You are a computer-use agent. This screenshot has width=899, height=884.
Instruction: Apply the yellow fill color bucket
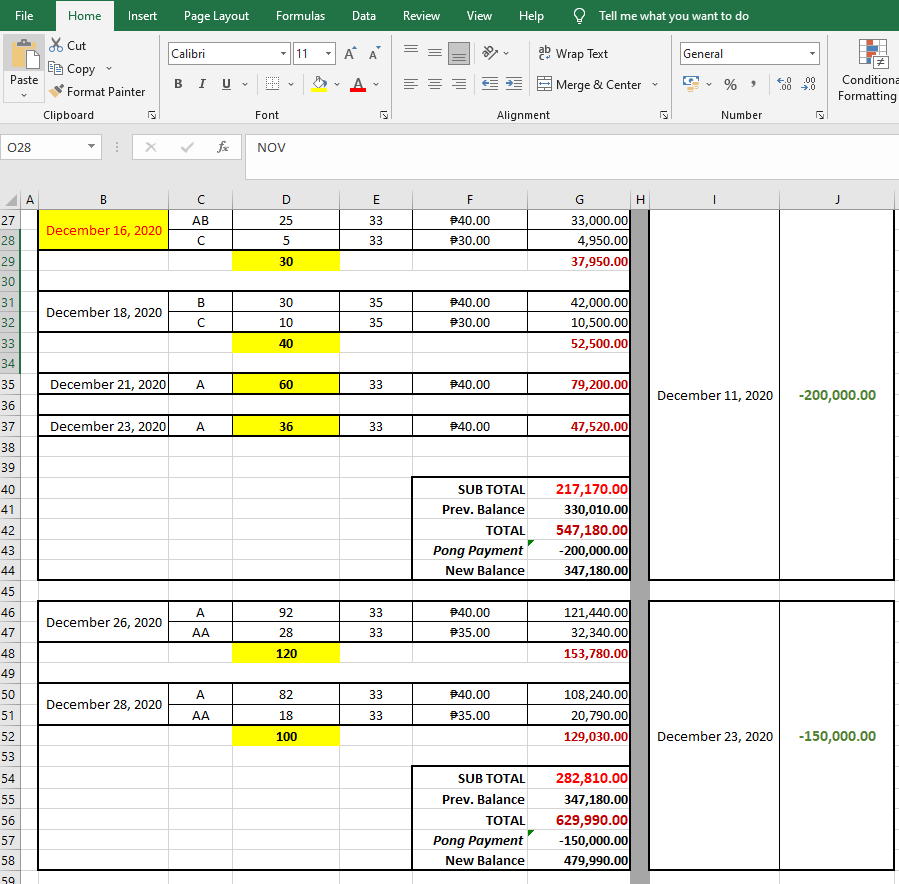point(319,84)
